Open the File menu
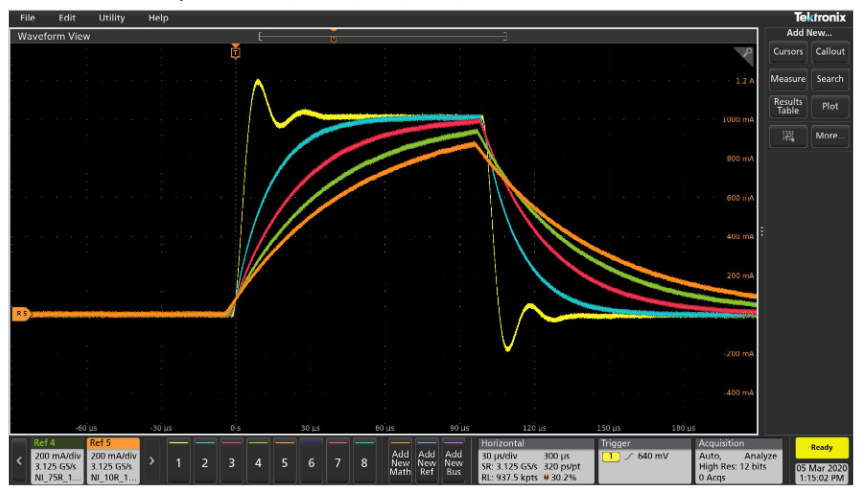The height and width of the screenshot is (492, 862). tap(27, 18)
